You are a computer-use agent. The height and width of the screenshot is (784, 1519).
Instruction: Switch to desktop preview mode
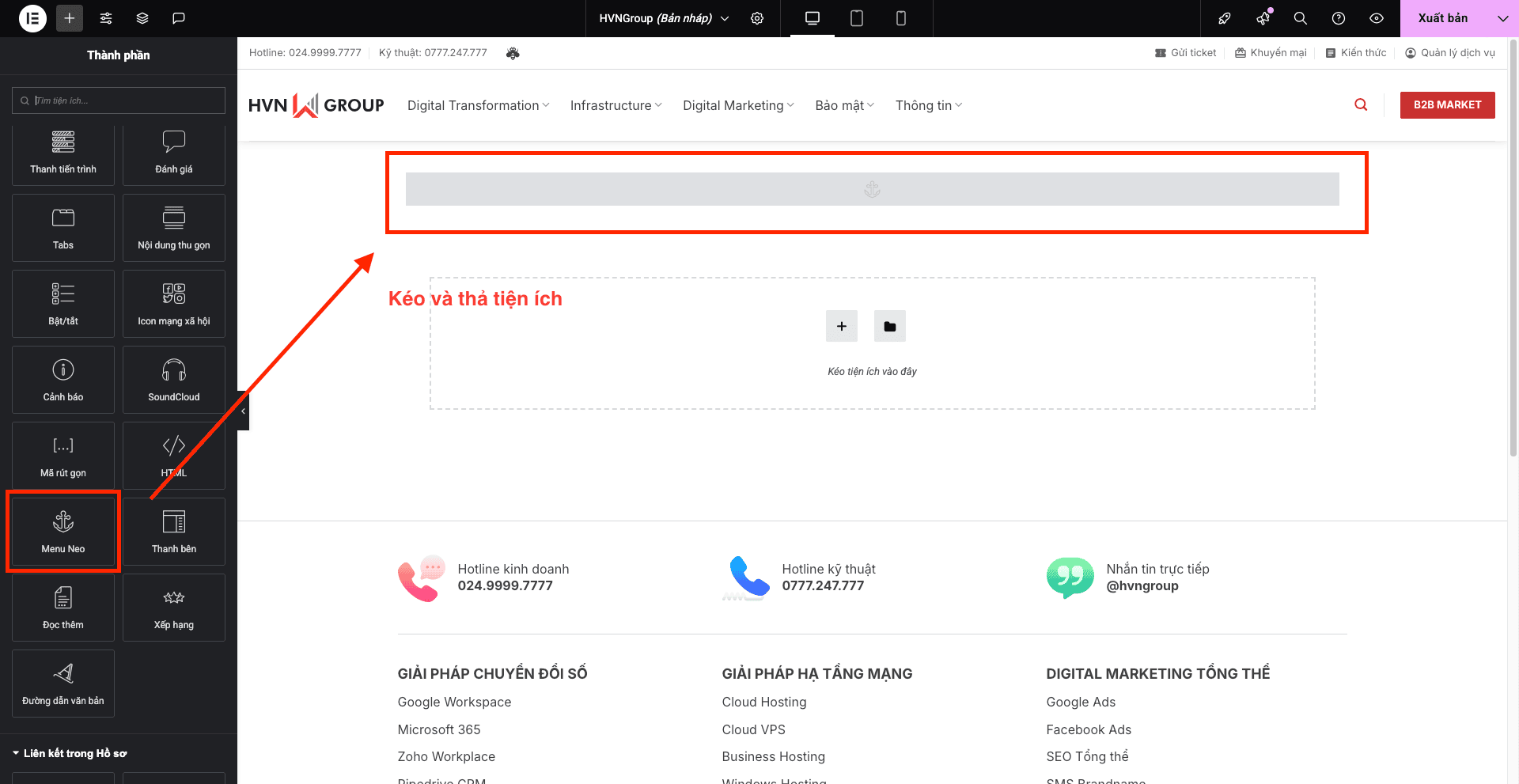(x=812, y=18)
